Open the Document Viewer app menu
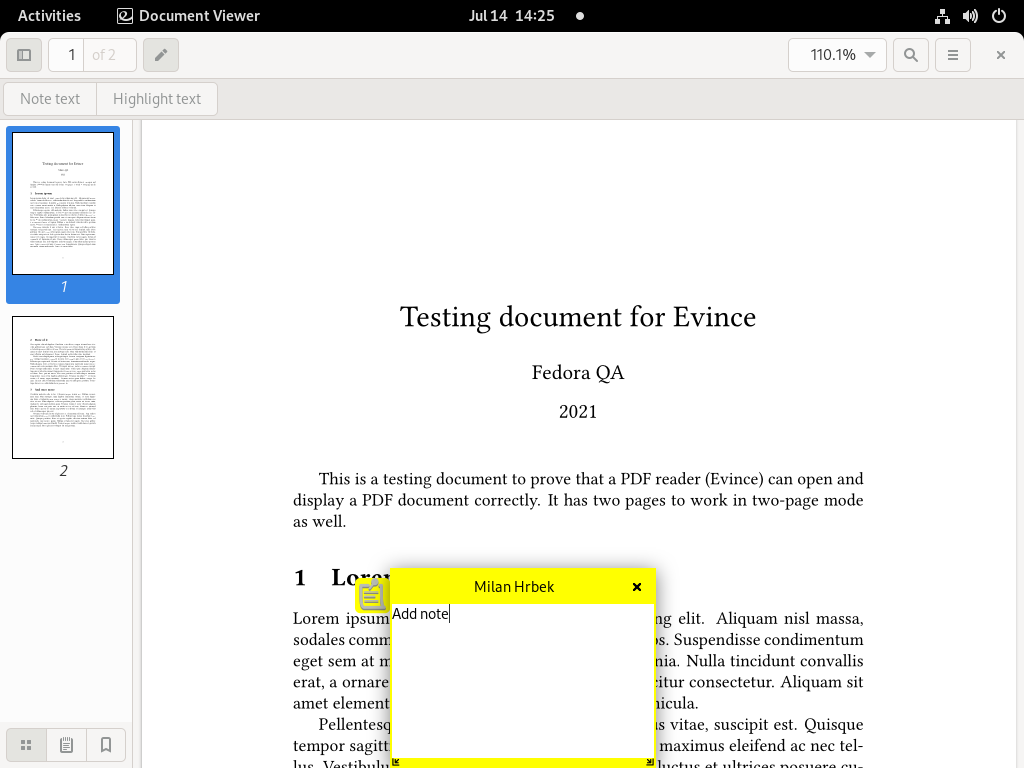This screenshot has height=768, width=1024. (188, 16)
